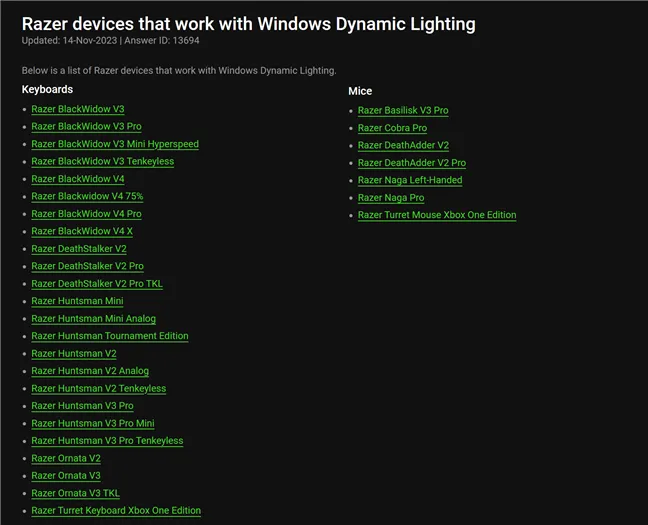Screen dimensions: 648x525
Task: Open the Razer Blackwidow V4 75% link
Action: tap(87, 197)
